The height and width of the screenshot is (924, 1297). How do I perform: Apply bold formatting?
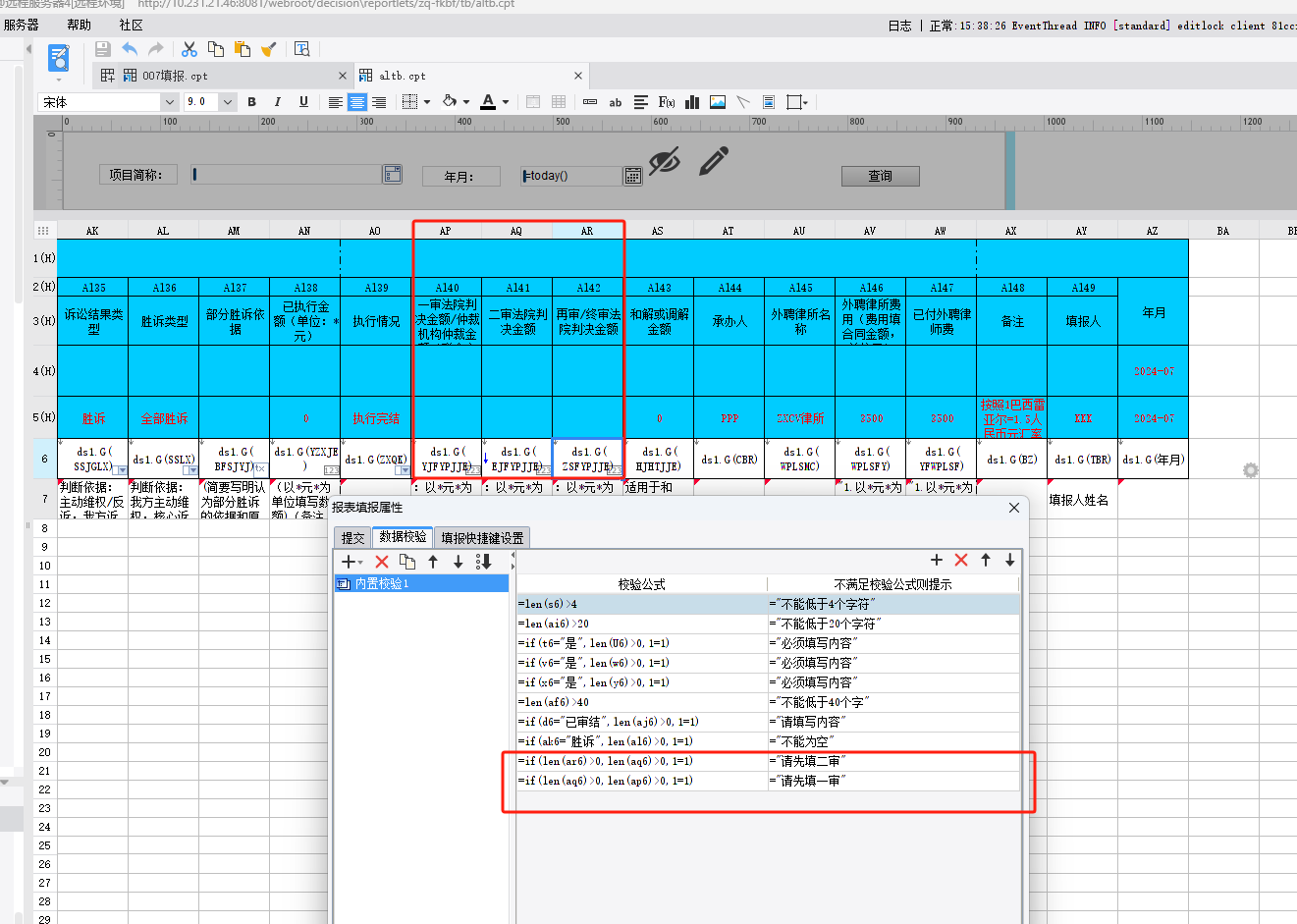point(252,102)
